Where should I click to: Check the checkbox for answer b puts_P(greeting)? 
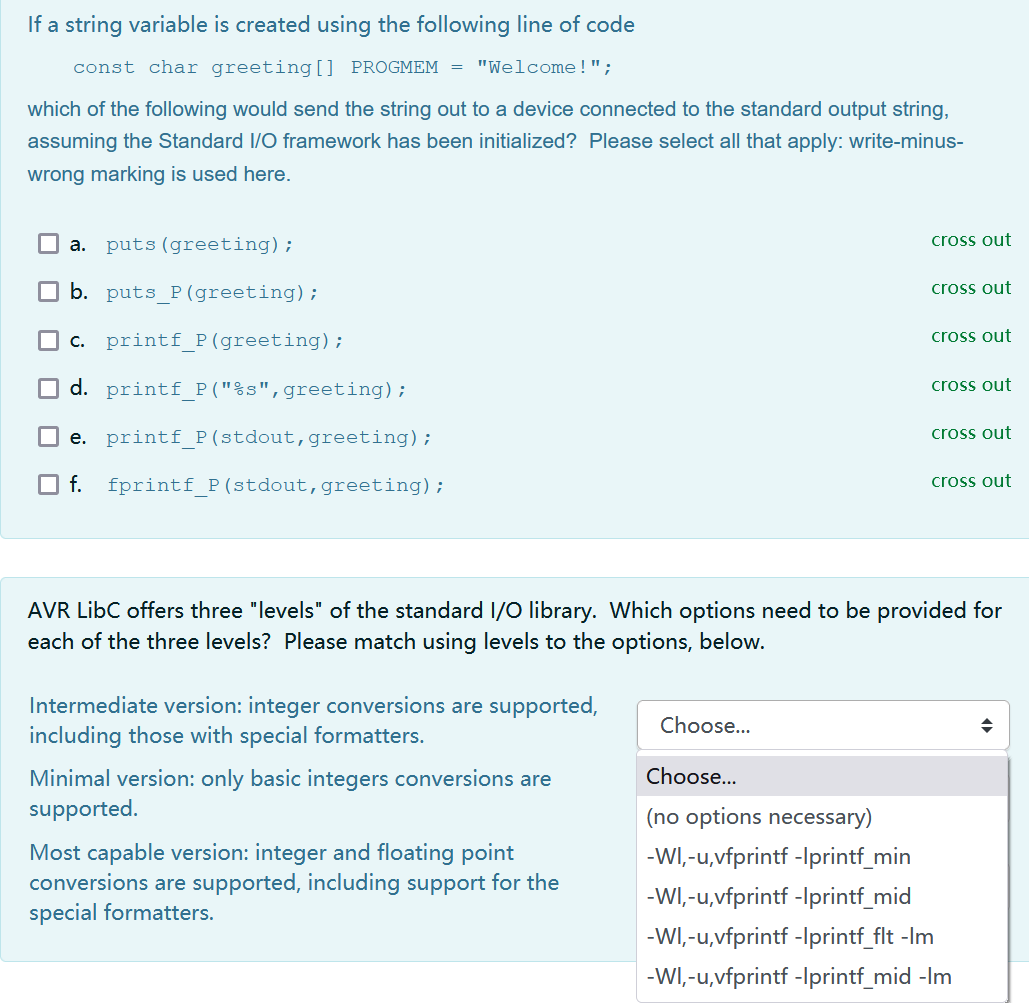[47, 291]
